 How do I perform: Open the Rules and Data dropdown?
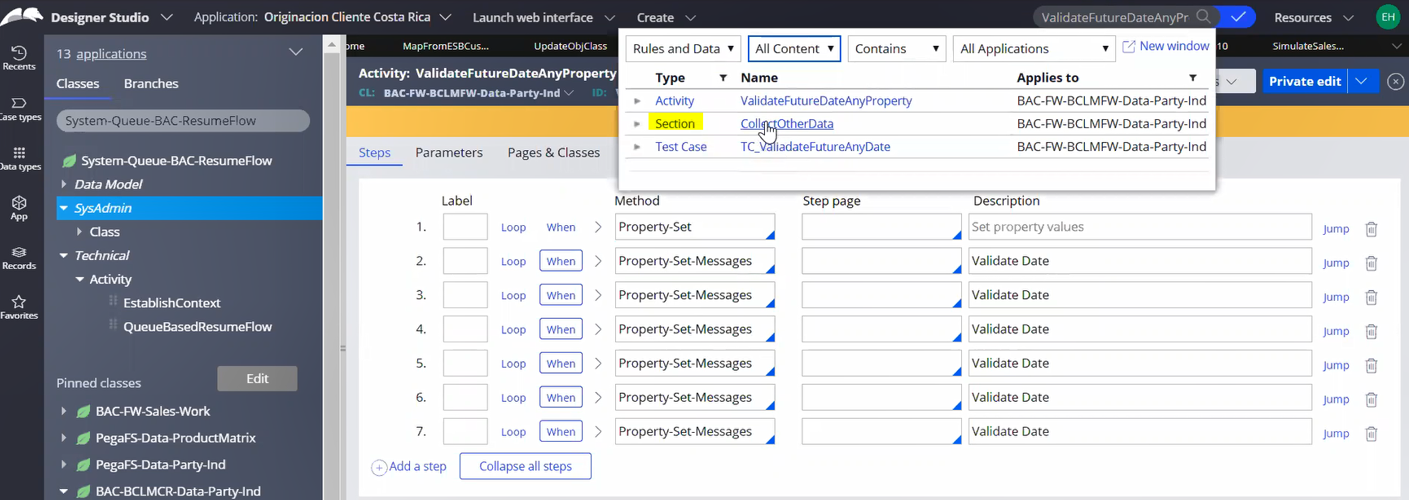pos(684,48)
